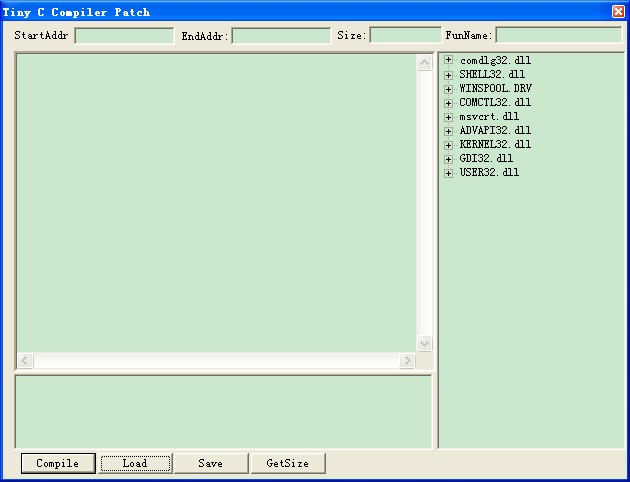Focus the FunName input field
The image size is (630, 482).
coord(559,35)
